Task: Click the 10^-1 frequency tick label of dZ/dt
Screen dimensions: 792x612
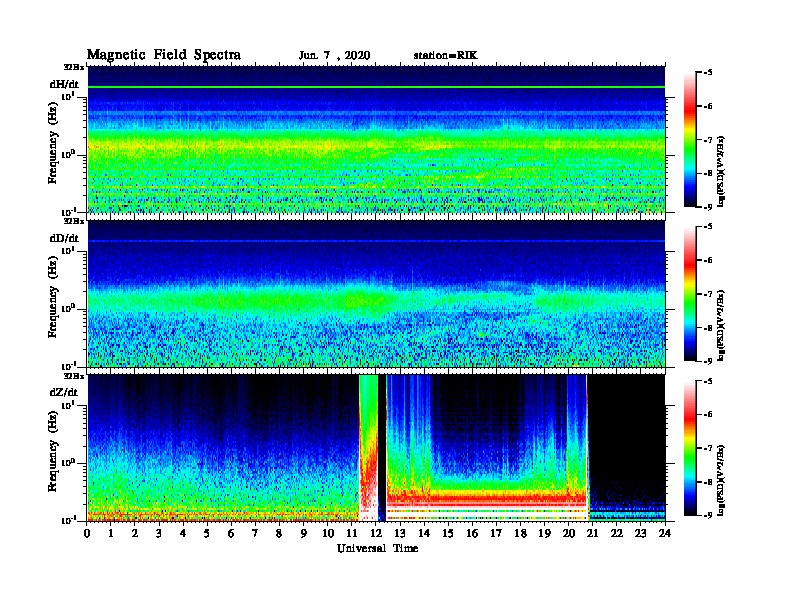Action: [x=68, y=519]
